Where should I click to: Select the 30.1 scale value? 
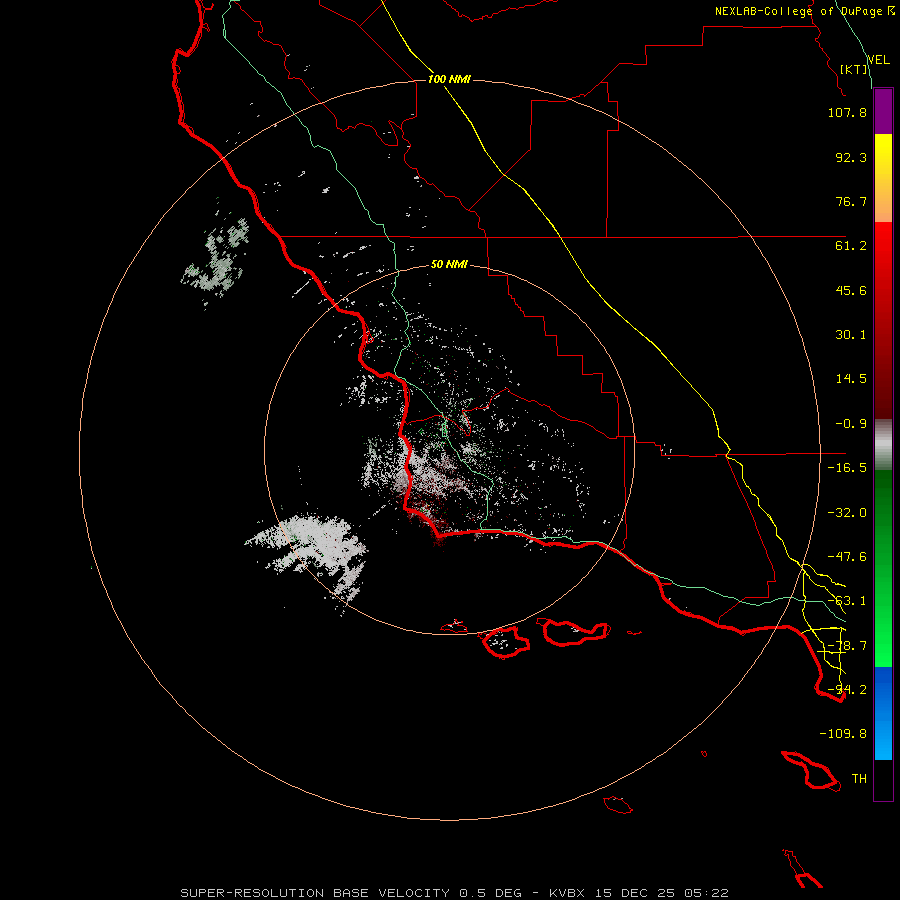click(851, 335)
